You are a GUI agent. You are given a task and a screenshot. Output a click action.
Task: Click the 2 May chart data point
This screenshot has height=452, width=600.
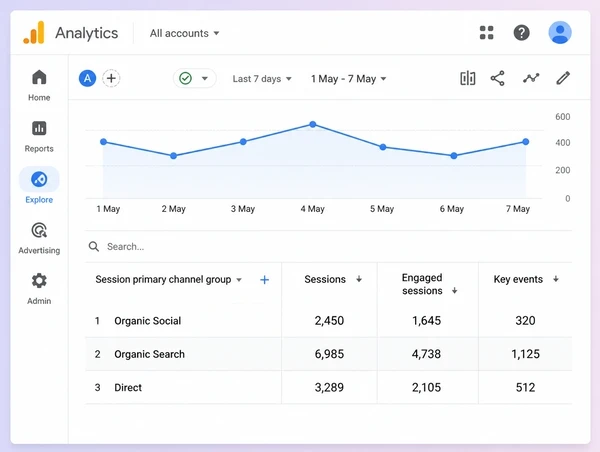(173, 156)
